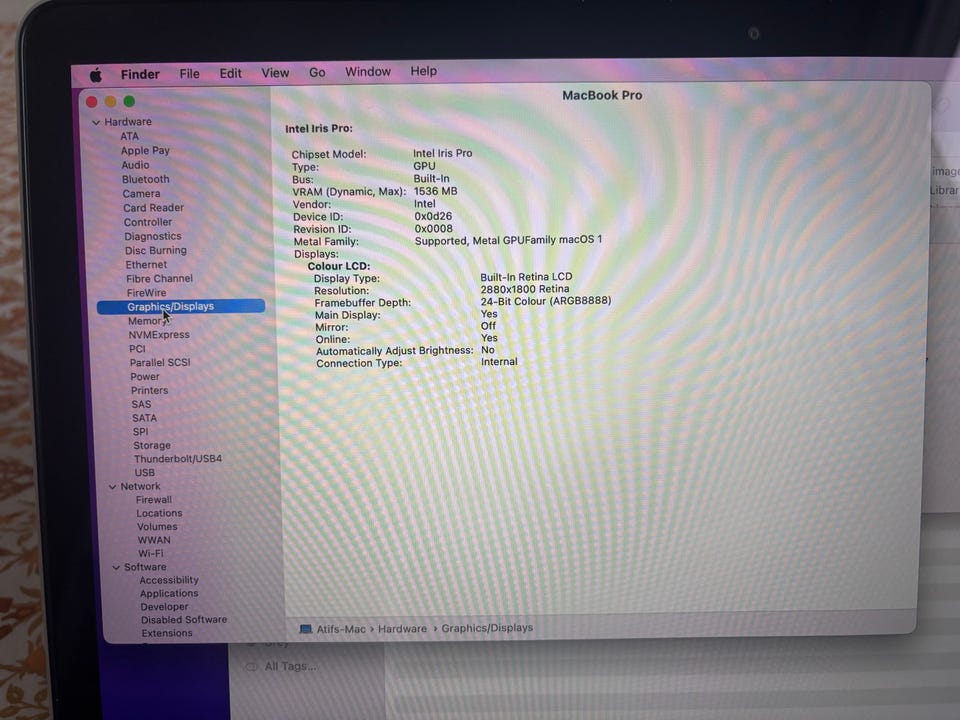The width and height of the screenshot is (960, 720).
Task: Select SAS in the sidebar
Action: pyautogui.click(x=141, y=405)
